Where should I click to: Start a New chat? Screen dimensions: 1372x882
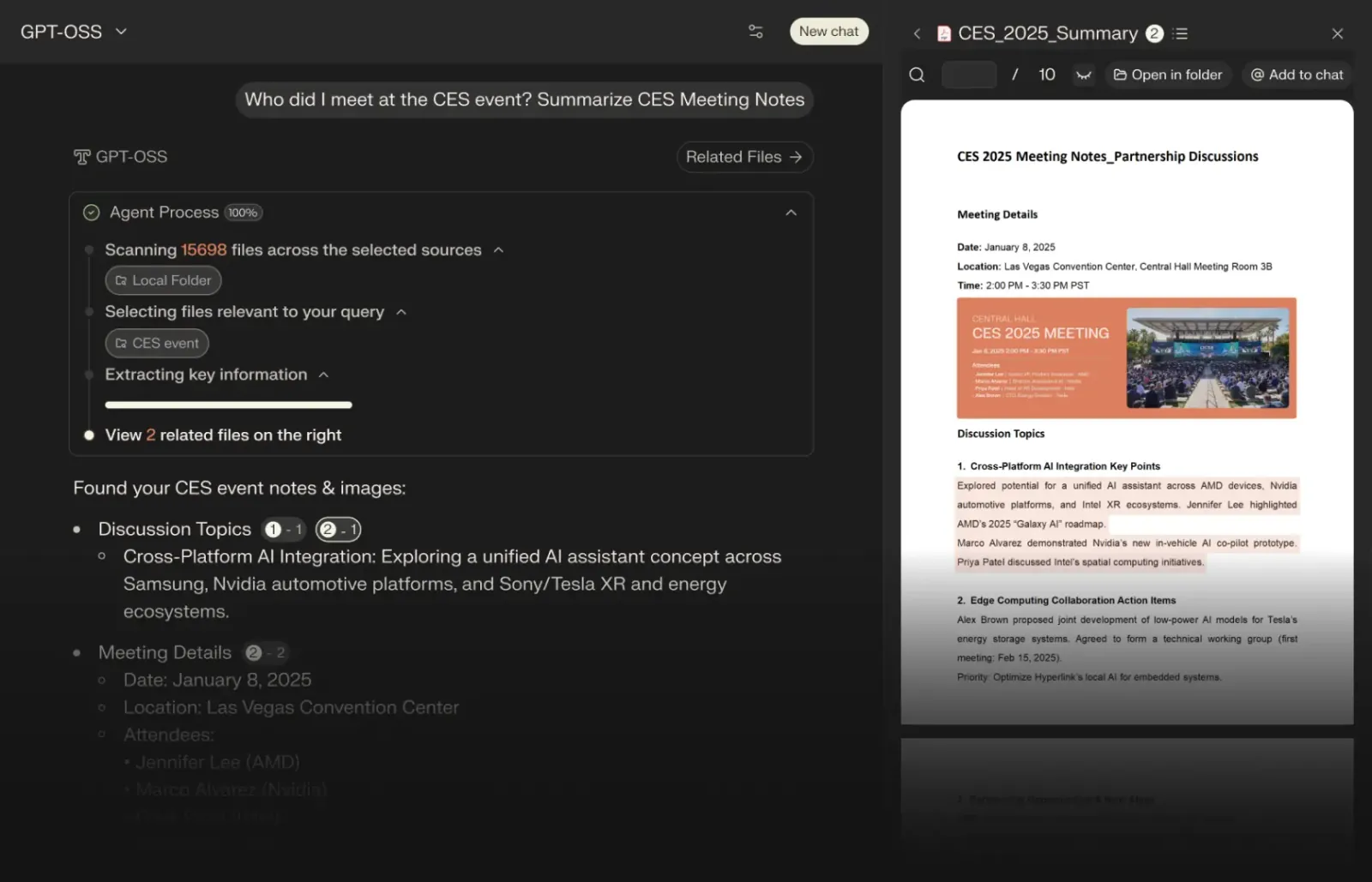tap(828, 32)
